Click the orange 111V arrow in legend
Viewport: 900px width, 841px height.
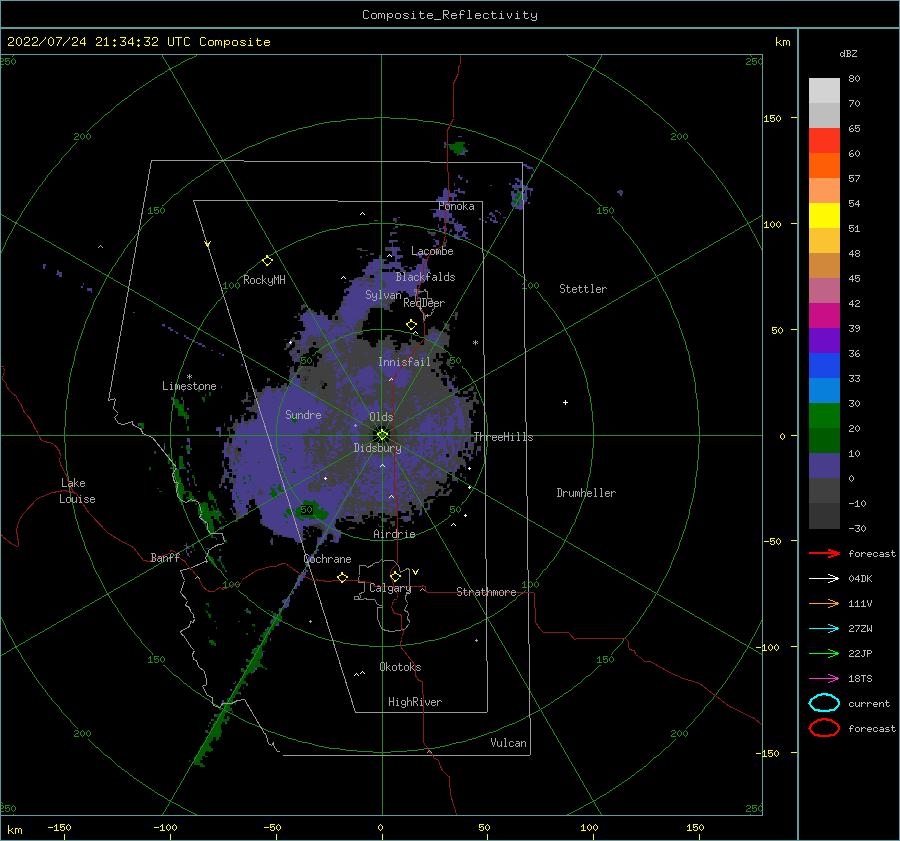(824, 603)
